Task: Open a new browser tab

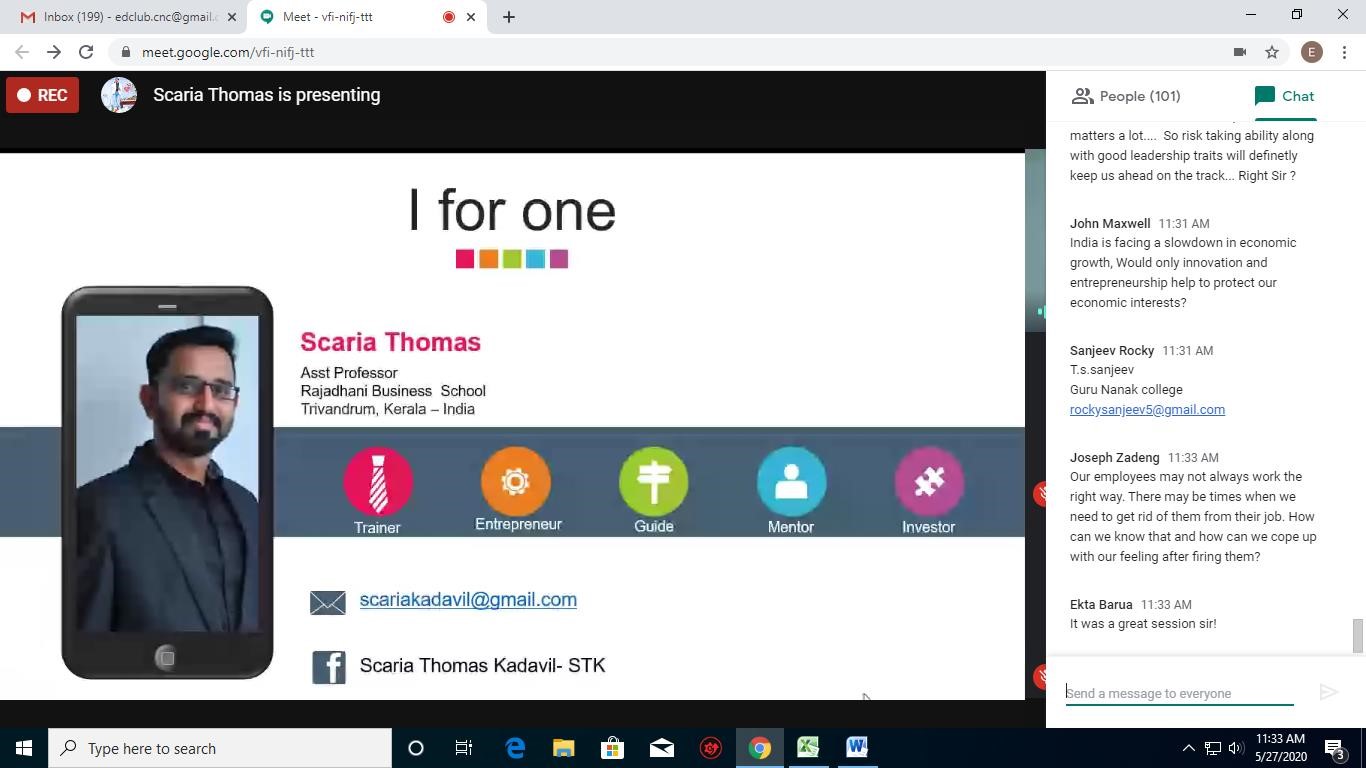Action: (x=508, y=17)
